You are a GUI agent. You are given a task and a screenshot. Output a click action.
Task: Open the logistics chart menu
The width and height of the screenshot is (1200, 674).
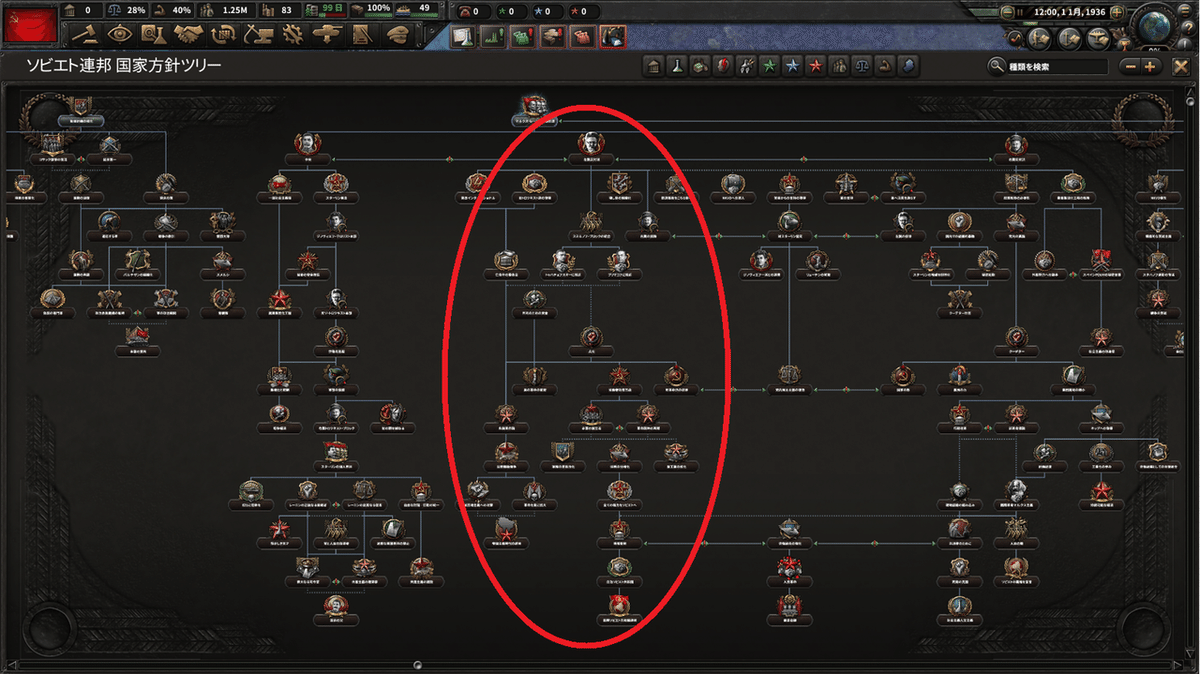365,33
